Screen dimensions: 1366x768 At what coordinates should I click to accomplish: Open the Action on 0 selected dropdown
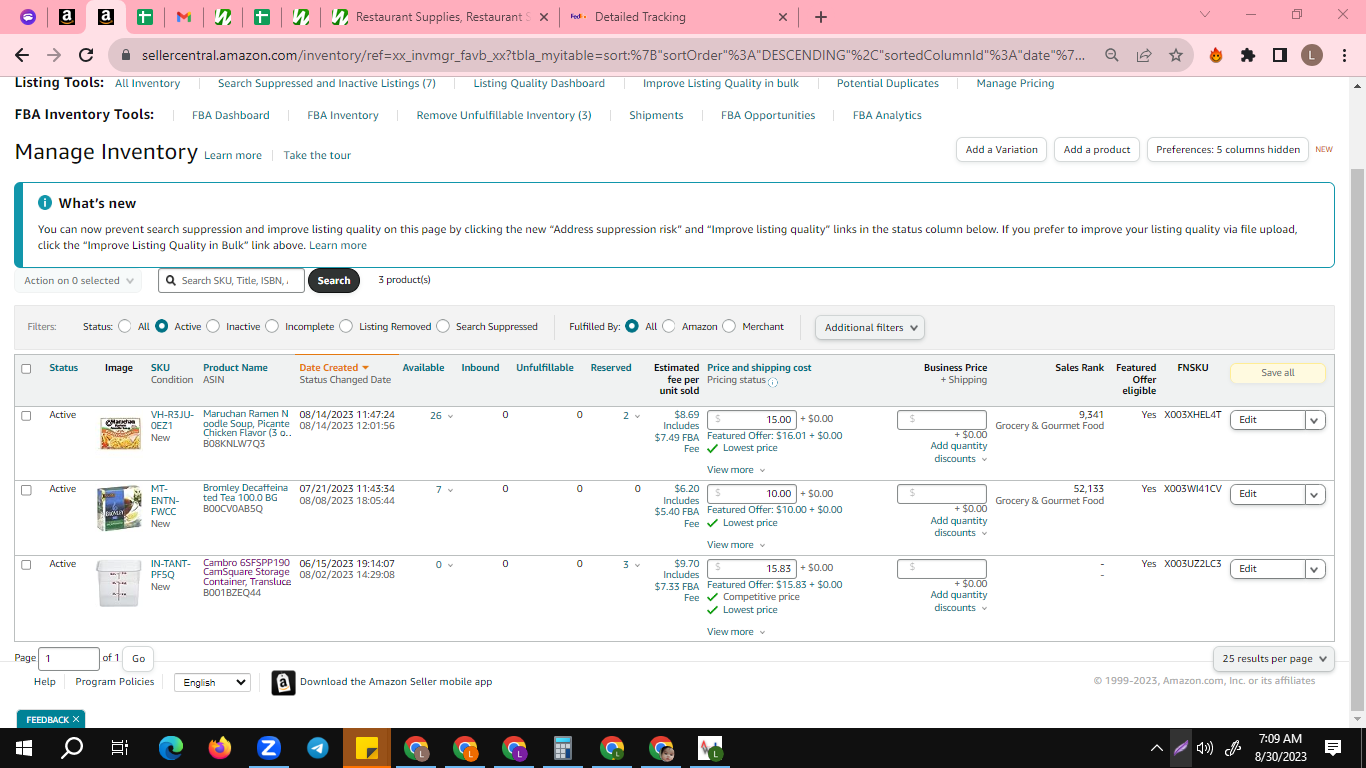point(78,281)
